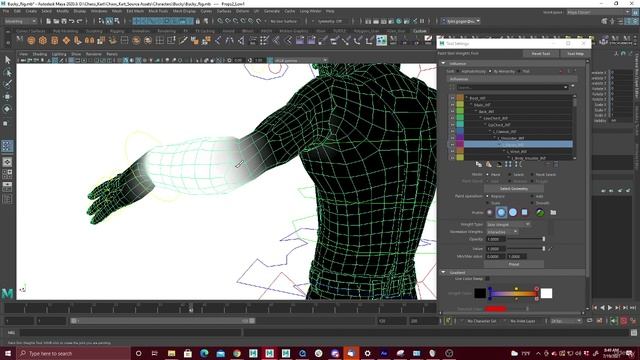Image resolution: width=640 pixels, height=360 pixels.
Task: Open the menu set dropdown on status line
Action: click(20, 21)
